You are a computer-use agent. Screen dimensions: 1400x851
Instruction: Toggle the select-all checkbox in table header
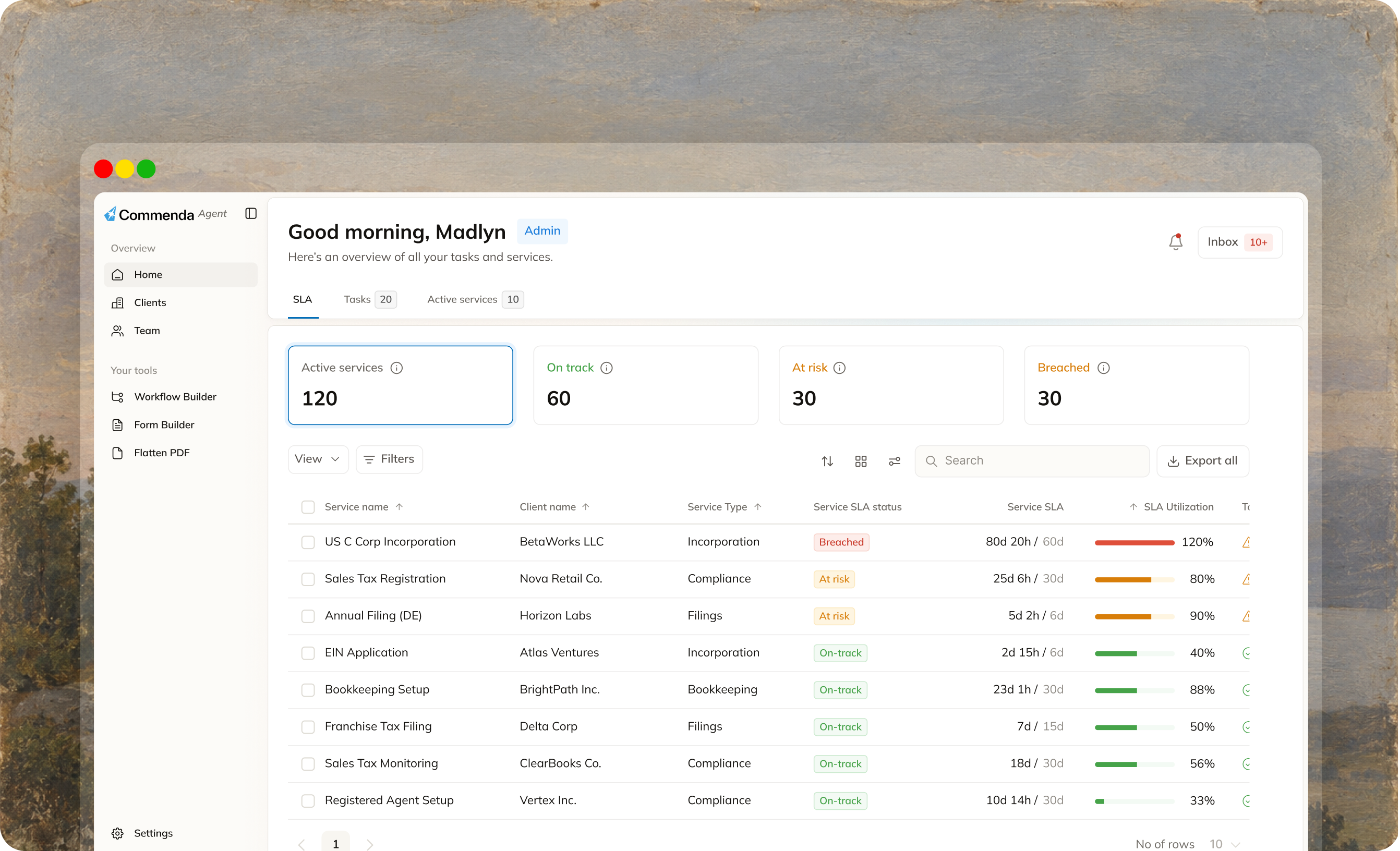[308, 507]
